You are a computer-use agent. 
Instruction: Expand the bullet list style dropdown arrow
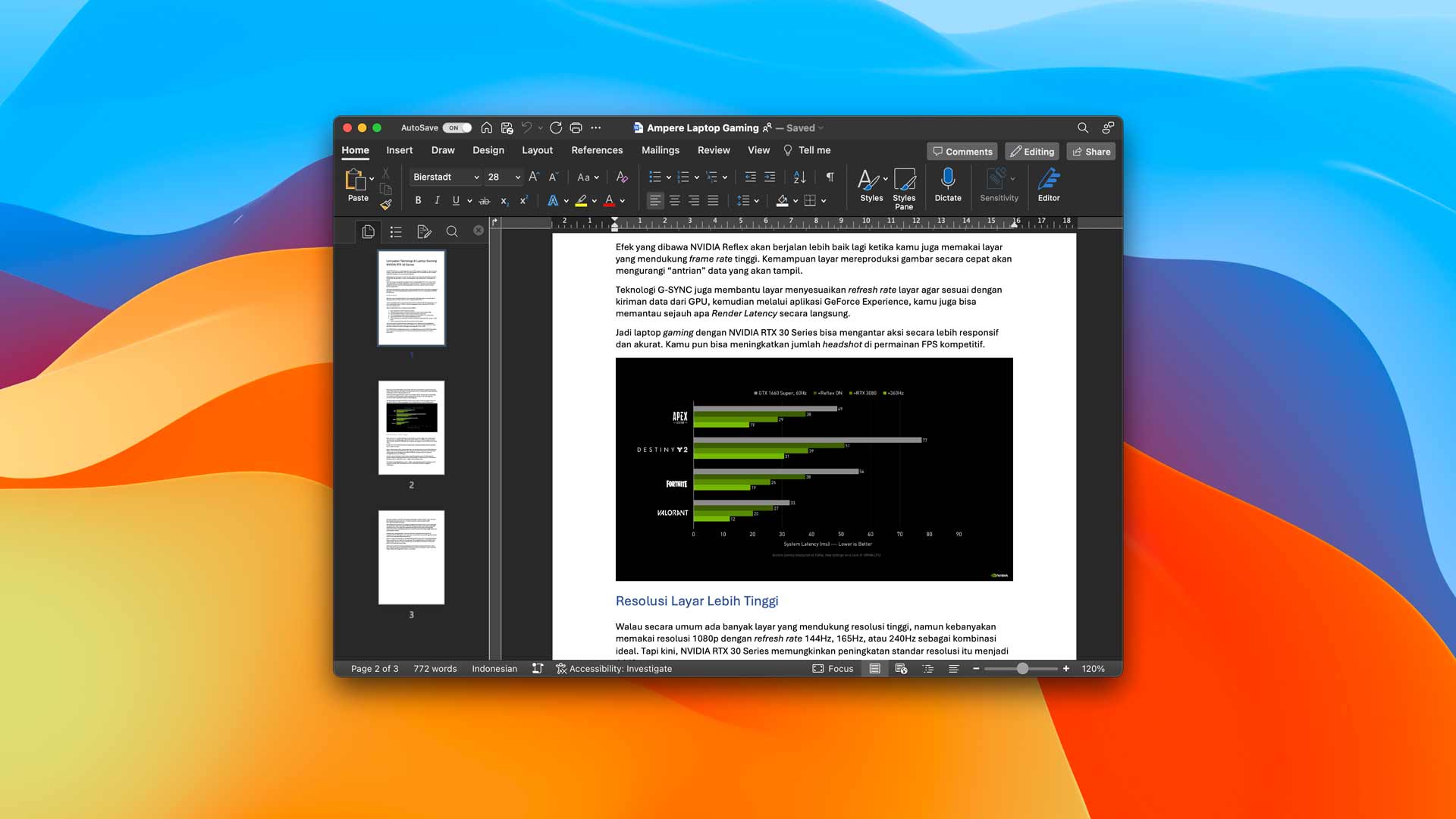[x=669, y=177]
